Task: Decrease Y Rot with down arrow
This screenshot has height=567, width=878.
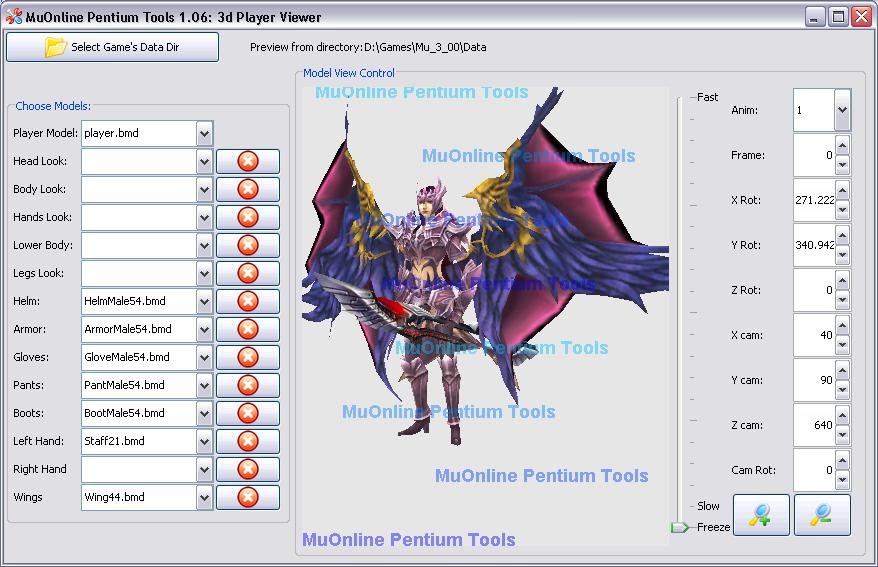Action: pos(842,255)
